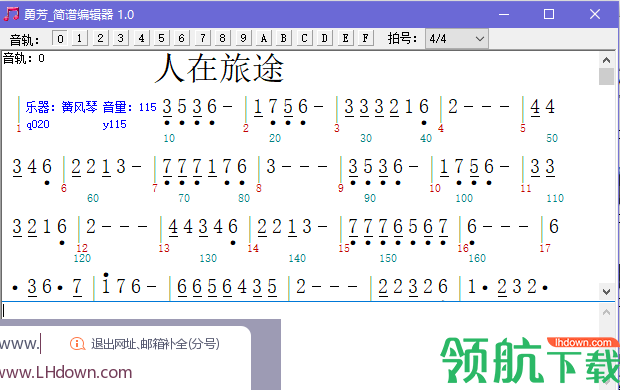The image size is (620, 390).
Task: Select track A button
Action: [264, 38]
